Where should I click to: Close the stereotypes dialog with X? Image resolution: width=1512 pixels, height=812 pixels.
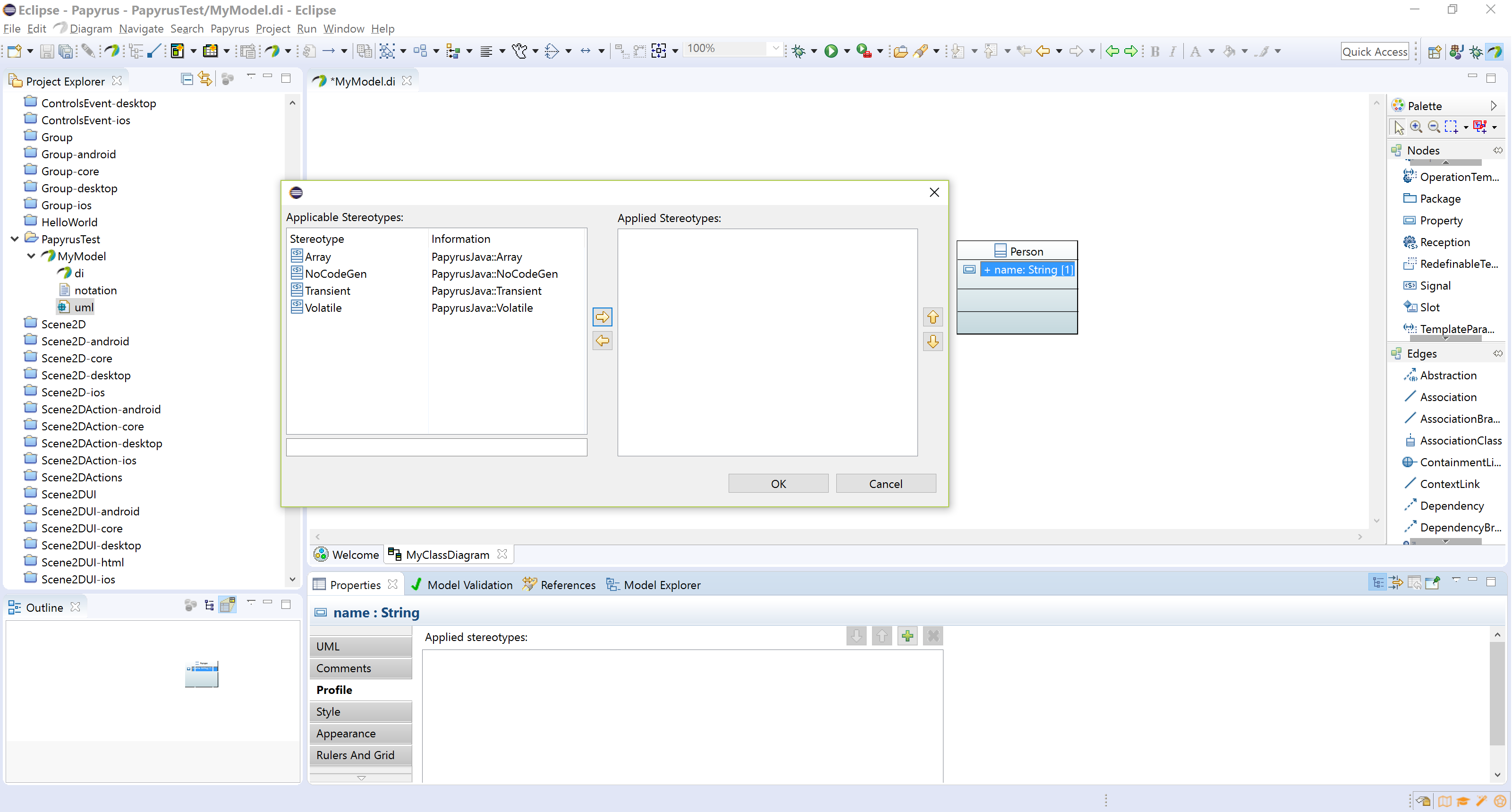pyautogui.click(x=934, y=192)
